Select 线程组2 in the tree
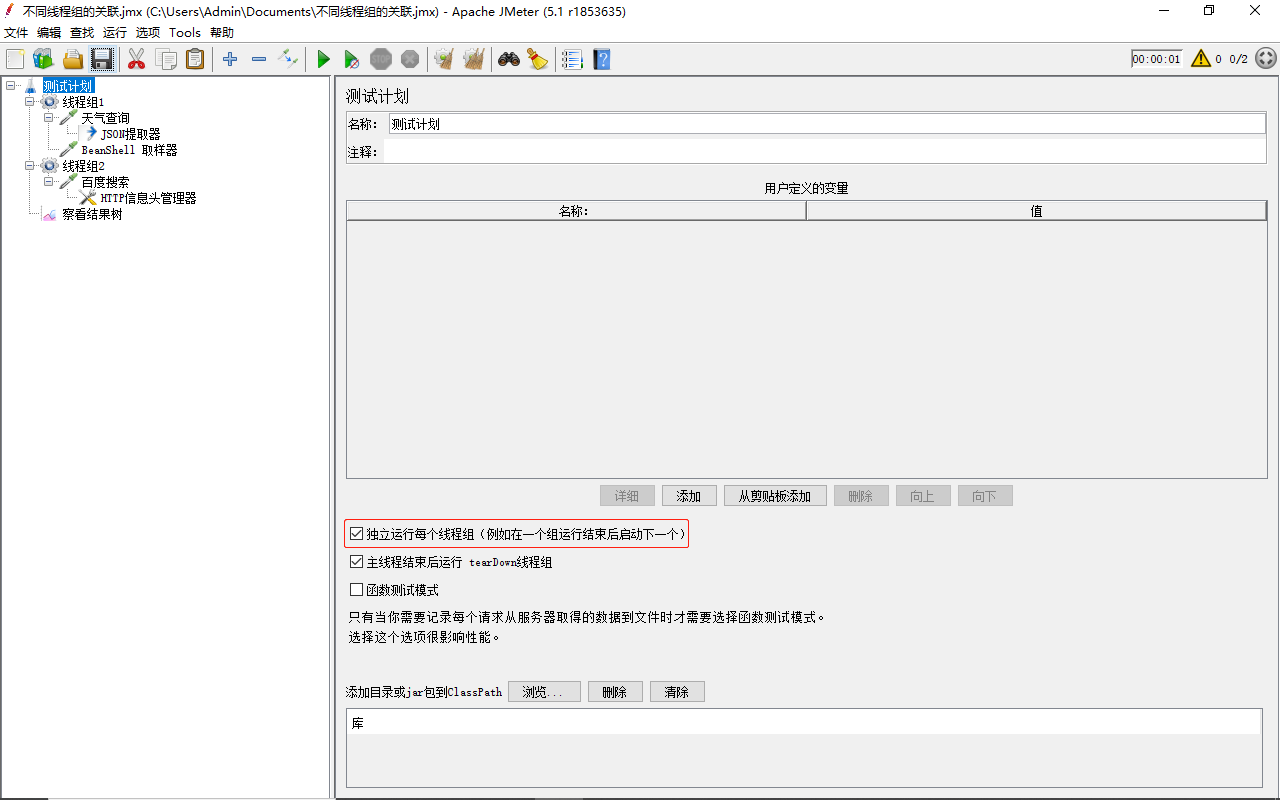Viewport: 1280px width, 800px height. click(83, 166)
